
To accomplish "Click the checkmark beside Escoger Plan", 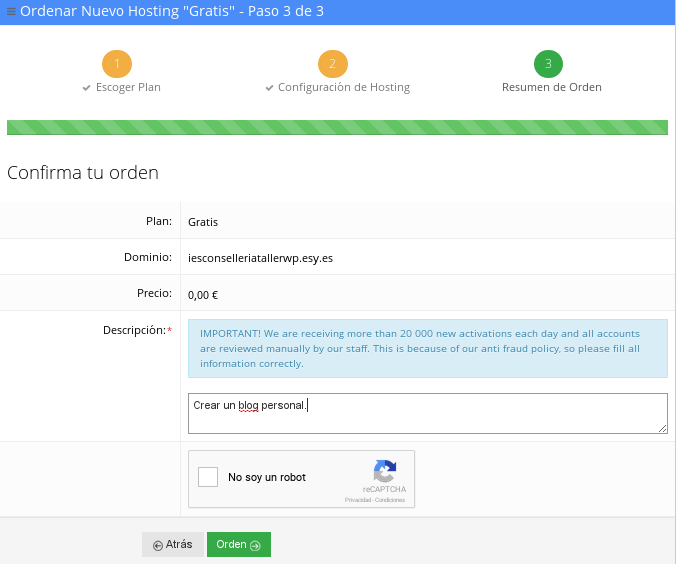I will pyautogui.click(x=87, y=88).
